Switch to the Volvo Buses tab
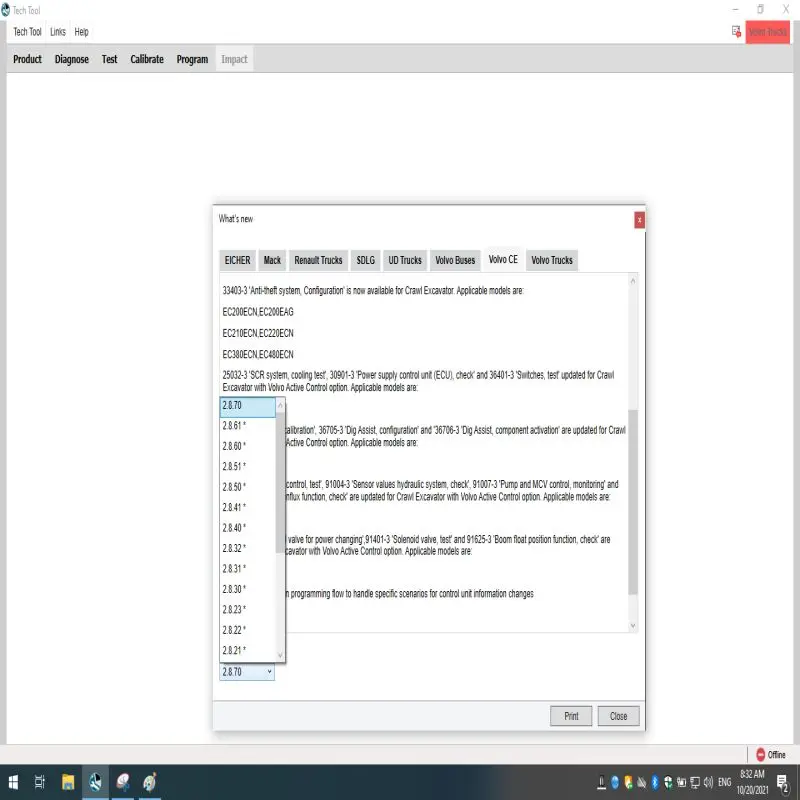Image resolution: width=800 pixels, height=800 pixels. click(x=455, y=260)
